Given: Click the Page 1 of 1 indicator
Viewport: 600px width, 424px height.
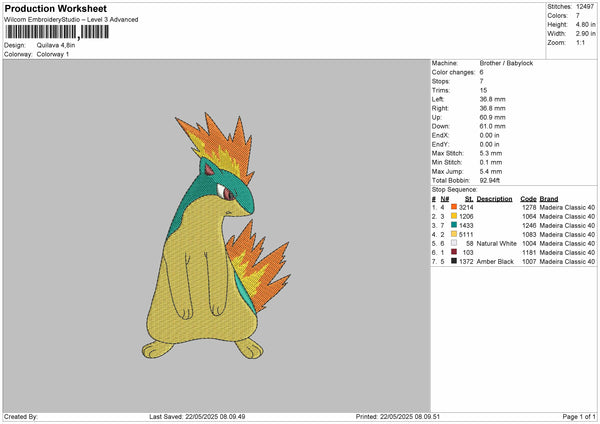Looking at the screenshot, I should tap(579, 417).
